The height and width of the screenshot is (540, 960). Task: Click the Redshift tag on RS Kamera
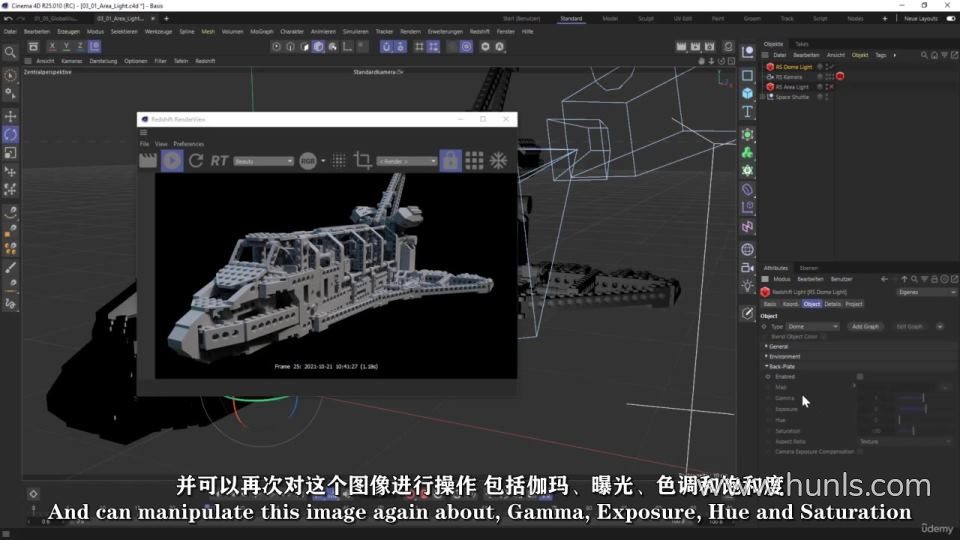click(840, 77)
